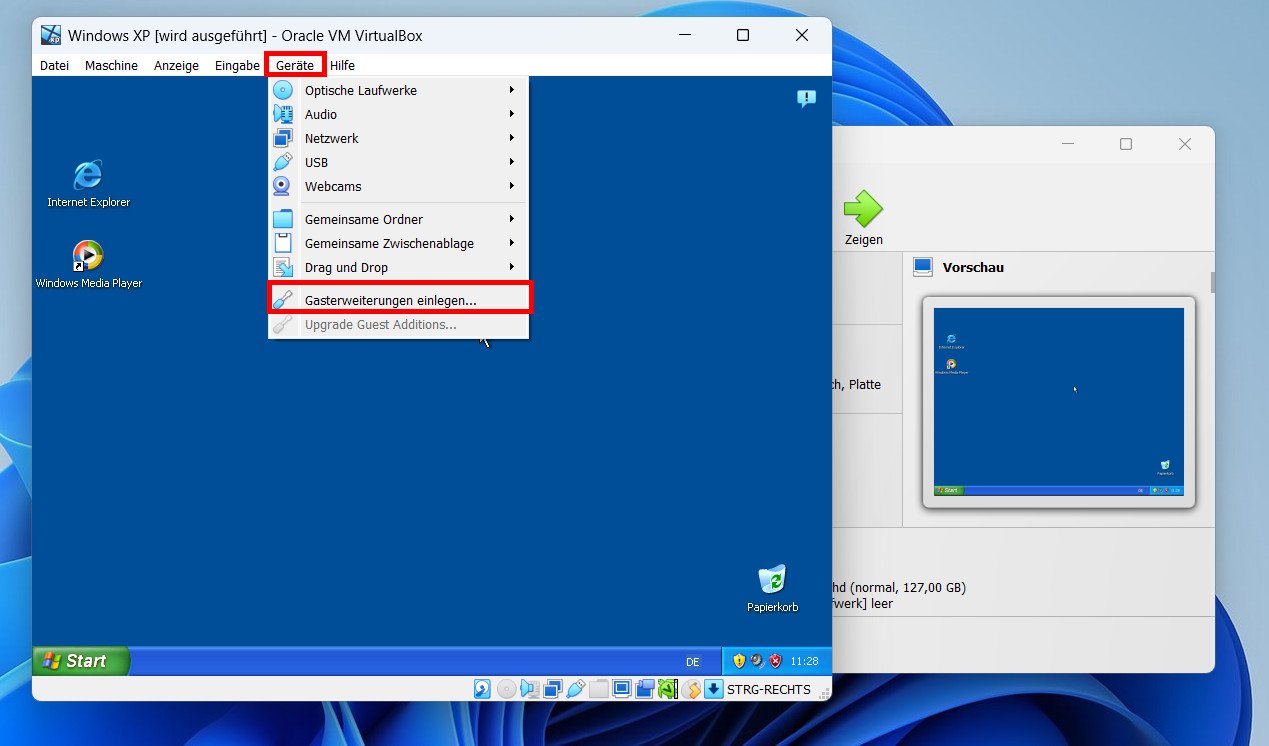This screenshot has height=746, width=1269.
Task: Click the video recording status icon
Action: (x=645, y=689)
